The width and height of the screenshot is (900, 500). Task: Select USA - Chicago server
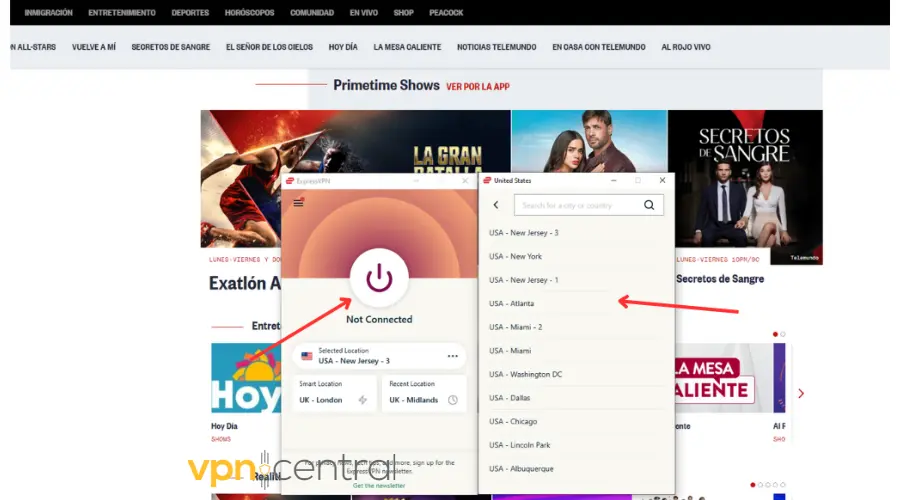point(576,421)
